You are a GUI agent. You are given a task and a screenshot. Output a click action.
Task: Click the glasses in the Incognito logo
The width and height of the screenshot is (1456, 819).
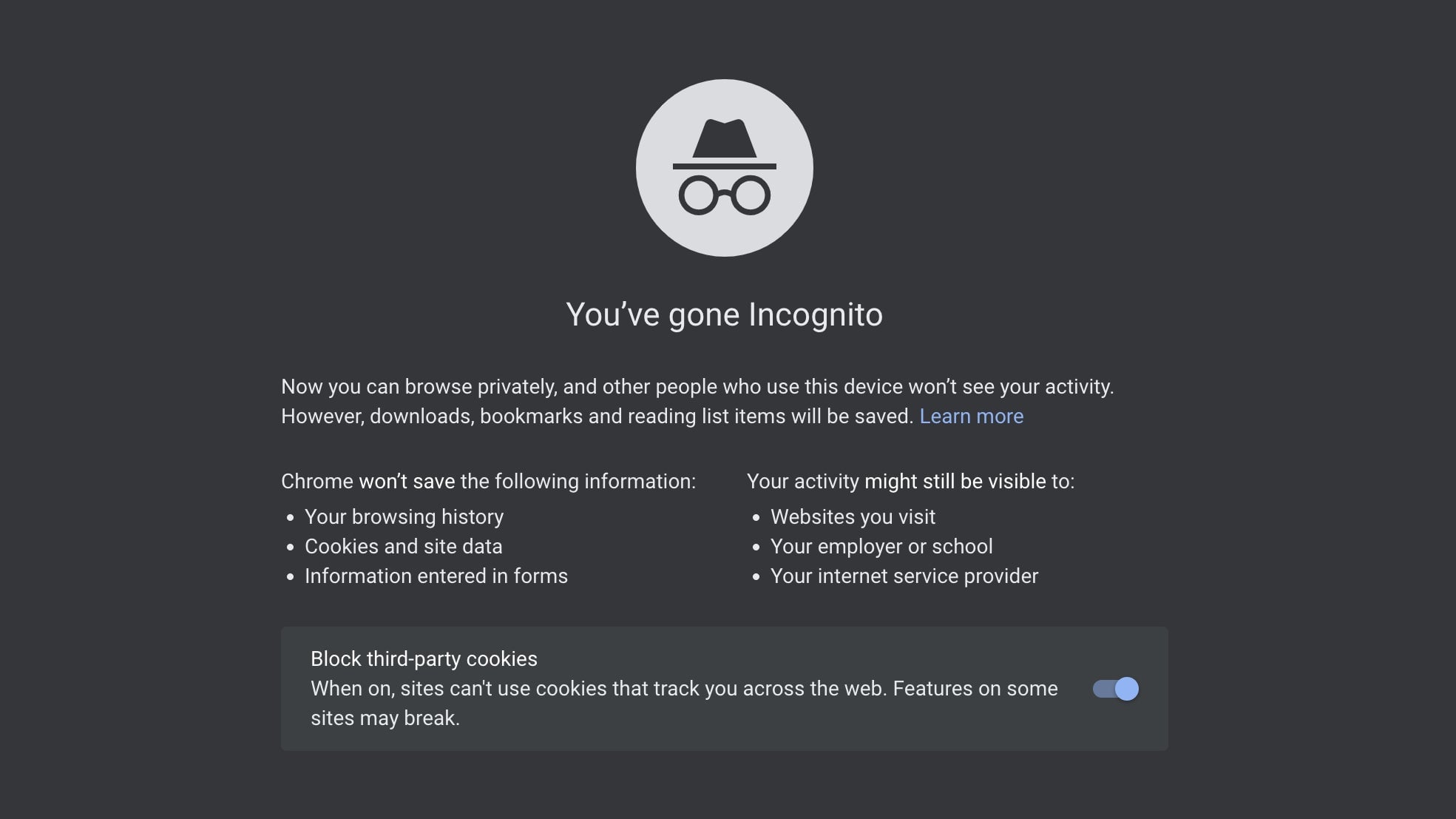725,196
